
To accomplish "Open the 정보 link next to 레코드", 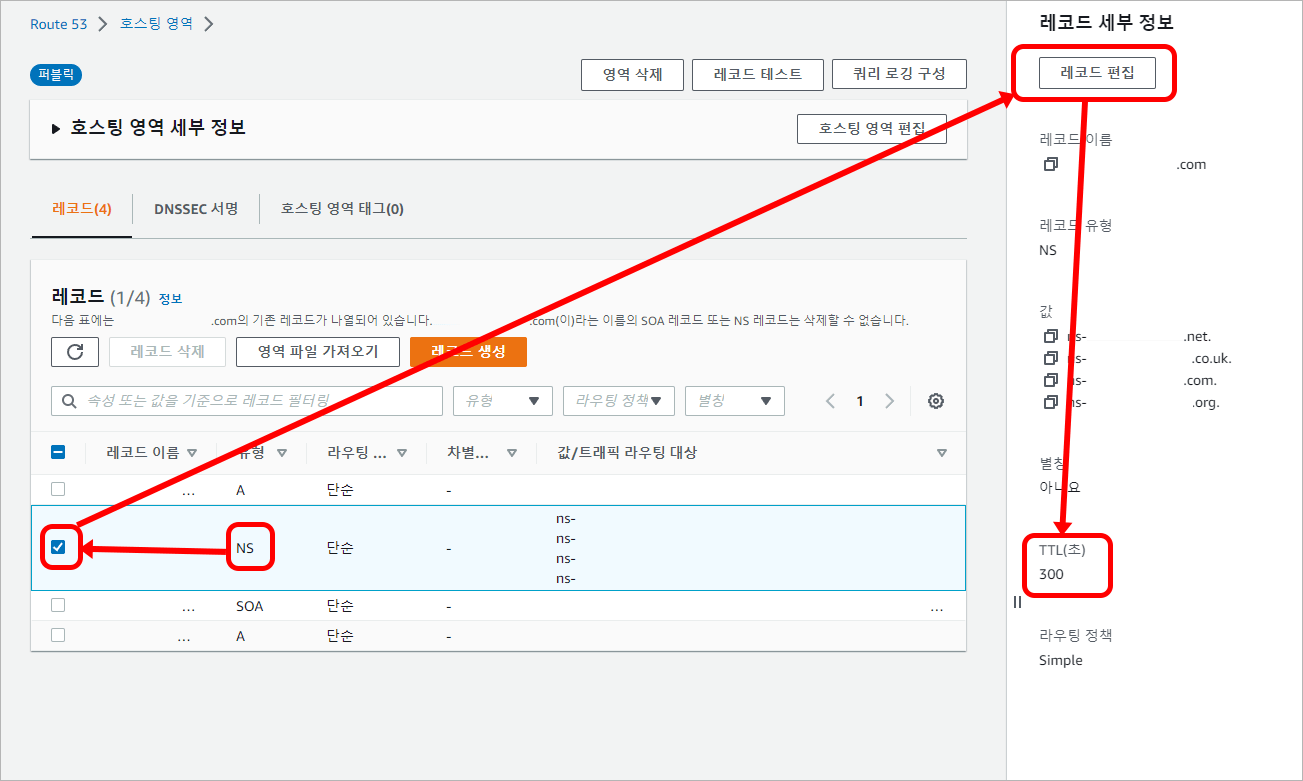I will point(170,299).
